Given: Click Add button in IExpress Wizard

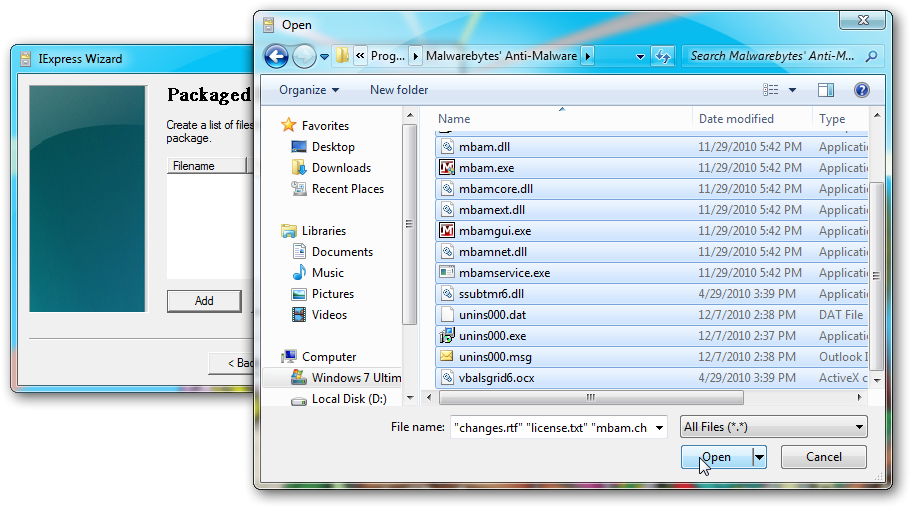Looking at the screenshot, I should click(204, 301).
